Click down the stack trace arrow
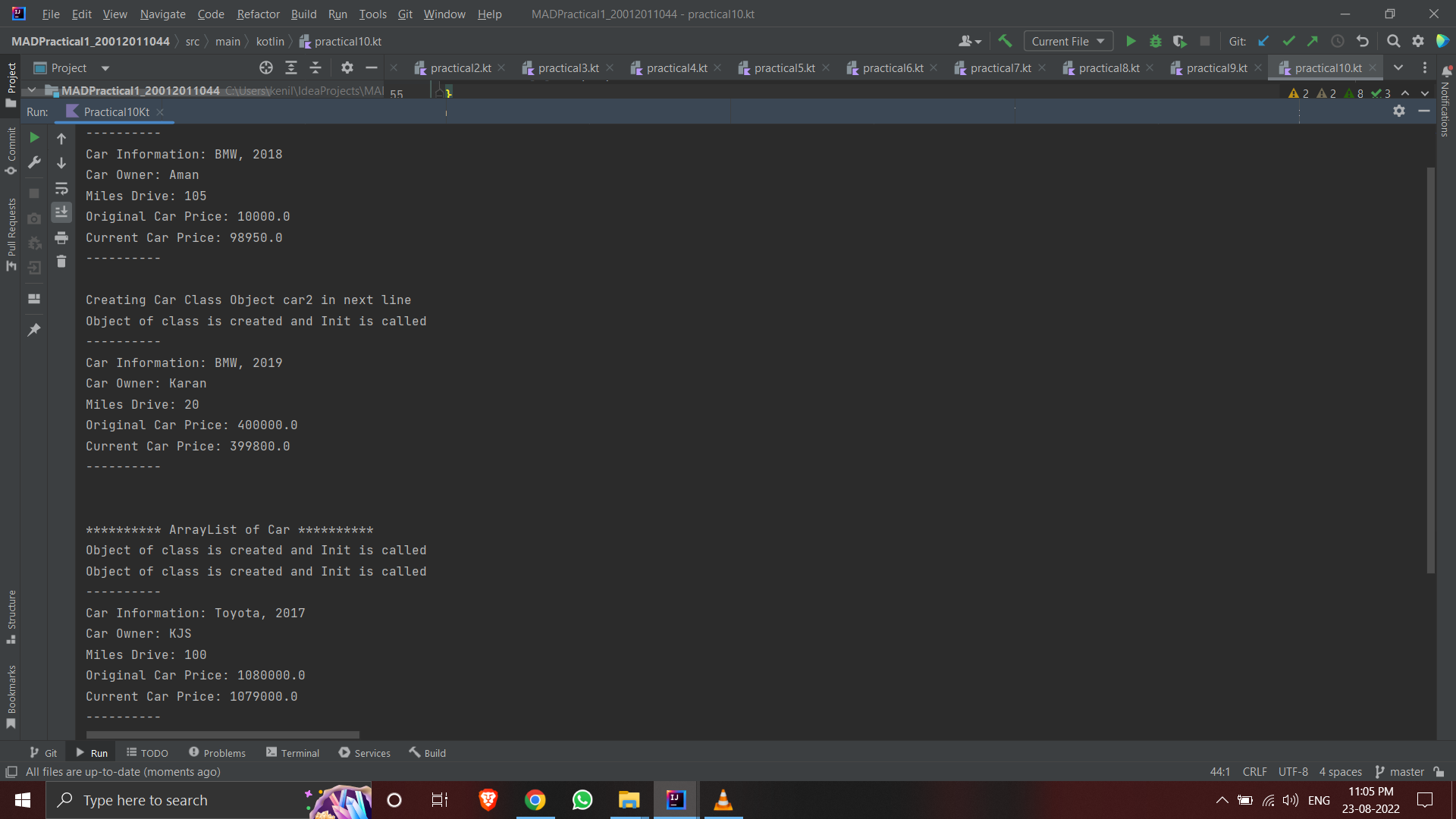 61,163
